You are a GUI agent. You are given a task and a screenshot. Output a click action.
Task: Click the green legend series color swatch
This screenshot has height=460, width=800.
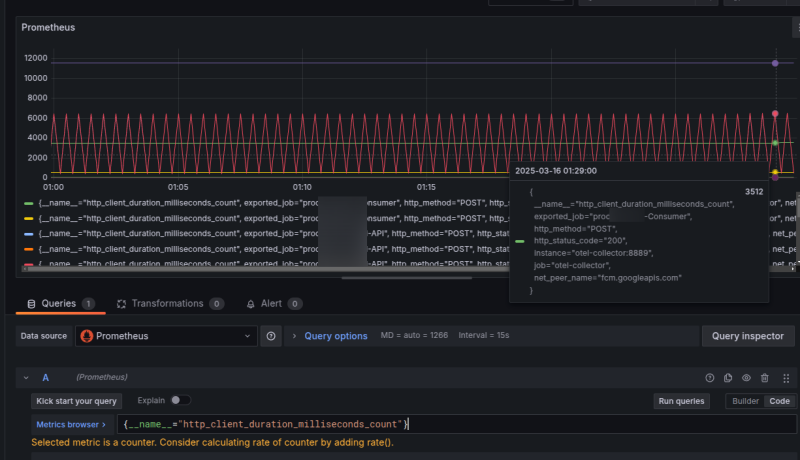(x=27, y=203)
